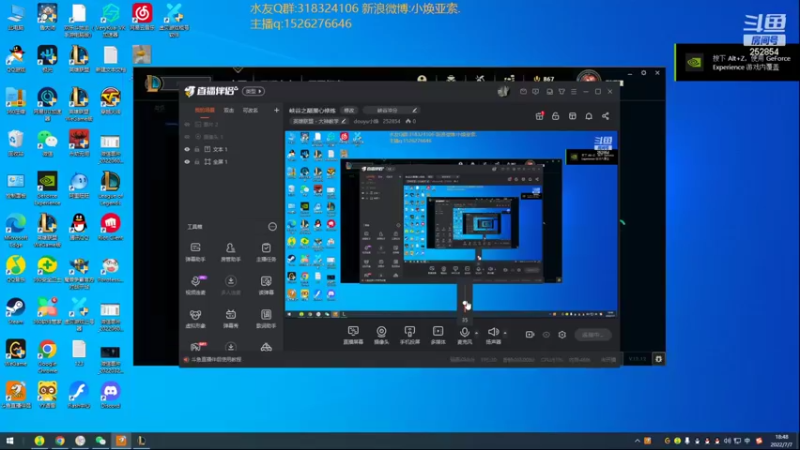The height and width of the screenshot is (450, 800).
Task: Switch to League client in taskbar
Action: click(x=141, y=441)
